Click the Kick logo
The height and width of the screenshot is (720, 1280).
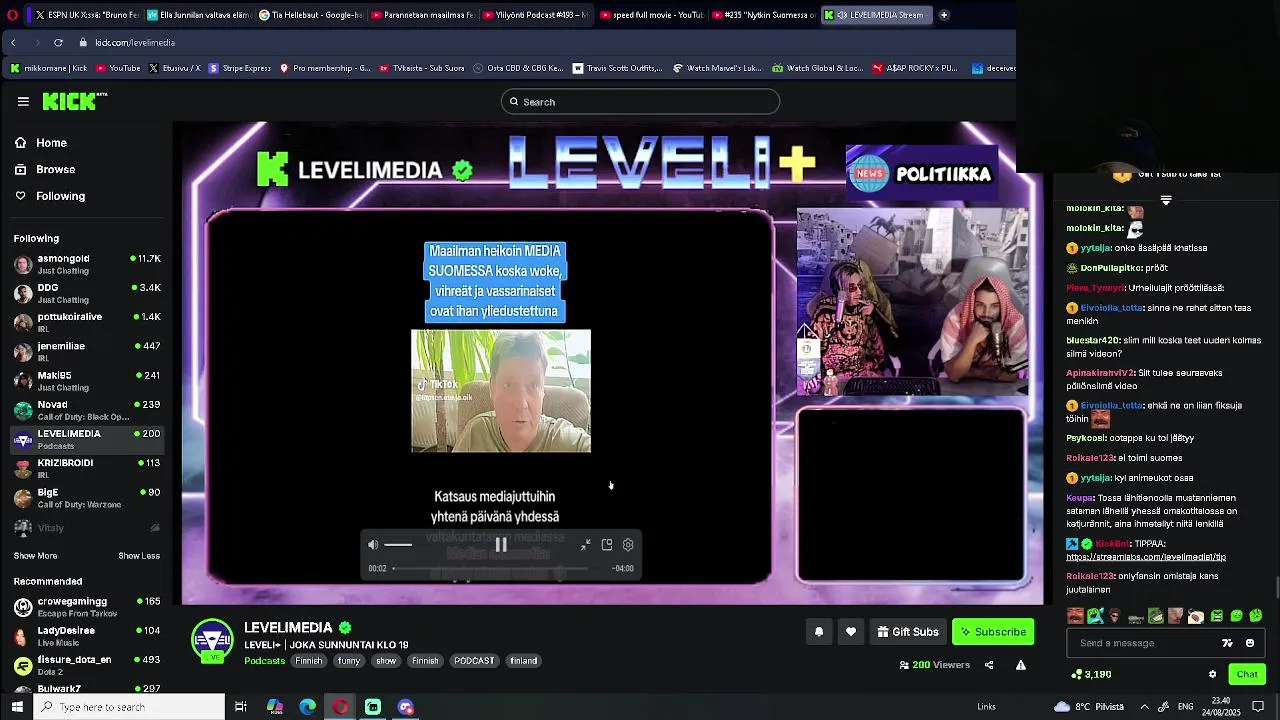pyautogui.click(x=75, y=101)
